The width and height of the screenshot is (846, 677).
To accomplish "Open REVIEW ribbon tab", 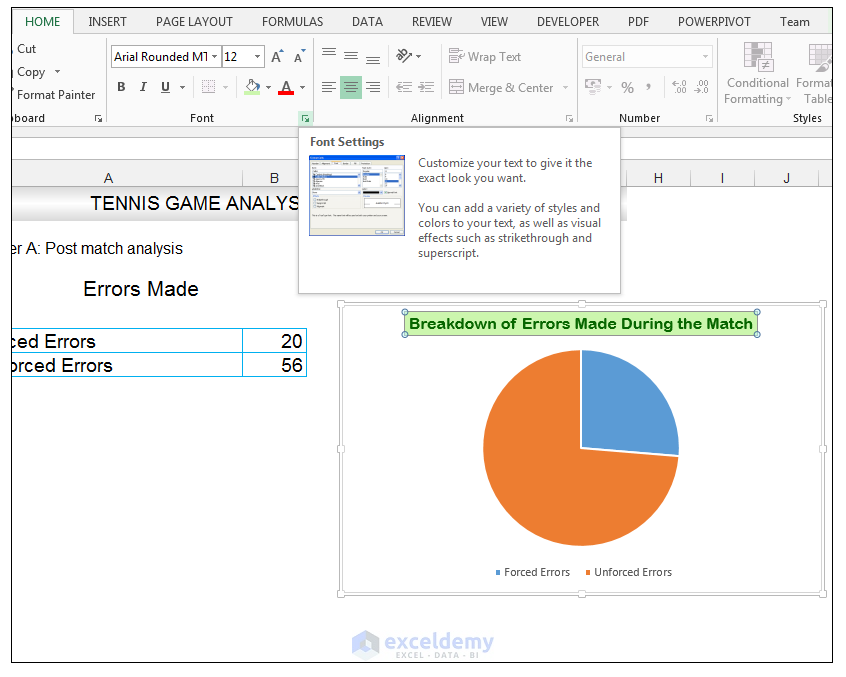I will (x=432, y=22).
